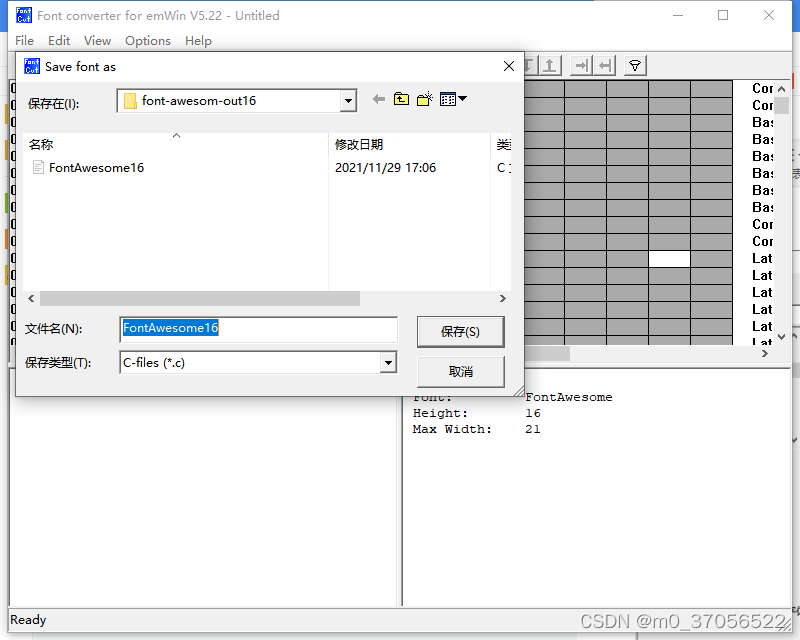This screenshot has height=640, width=800.
Task: Go back using the gray arrow in Save dialog
Action: click(x=379, y=99)
